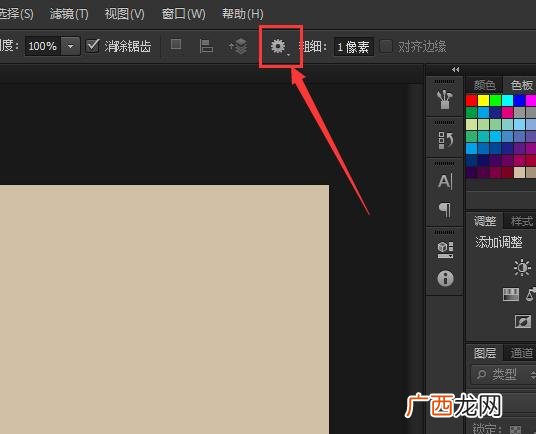This screenshot has height=434, width=536.
Task: Collapse panels with double-arrow icon
Action: [x=455, y=70]
